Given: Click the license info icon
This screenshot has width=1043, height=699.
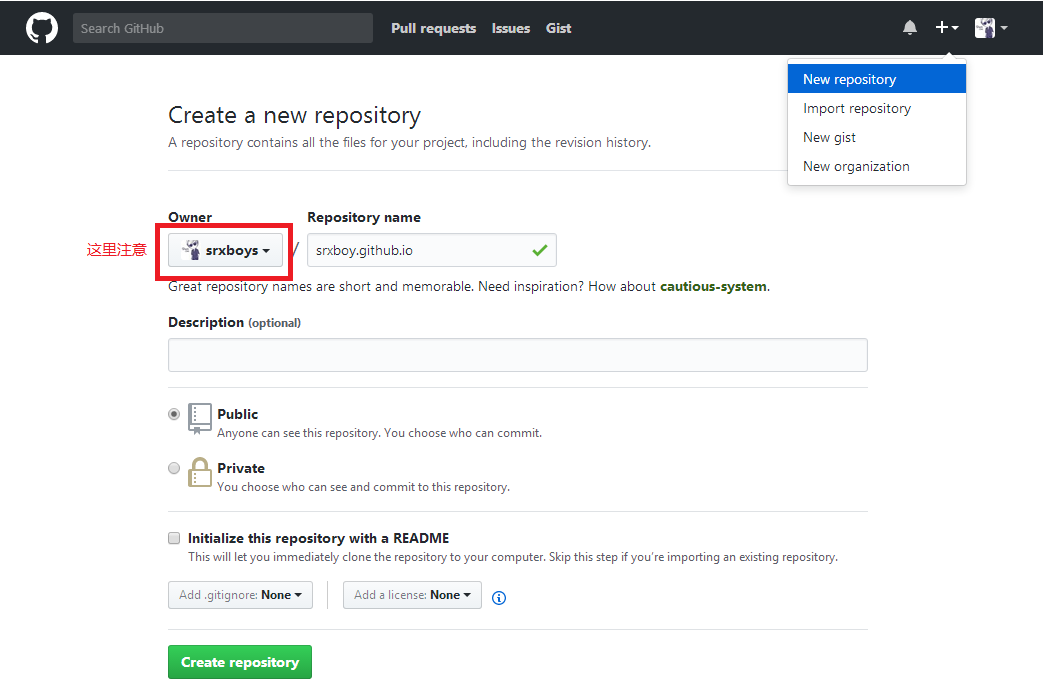Looking at the screenshot, I should (x=498, y=597).
